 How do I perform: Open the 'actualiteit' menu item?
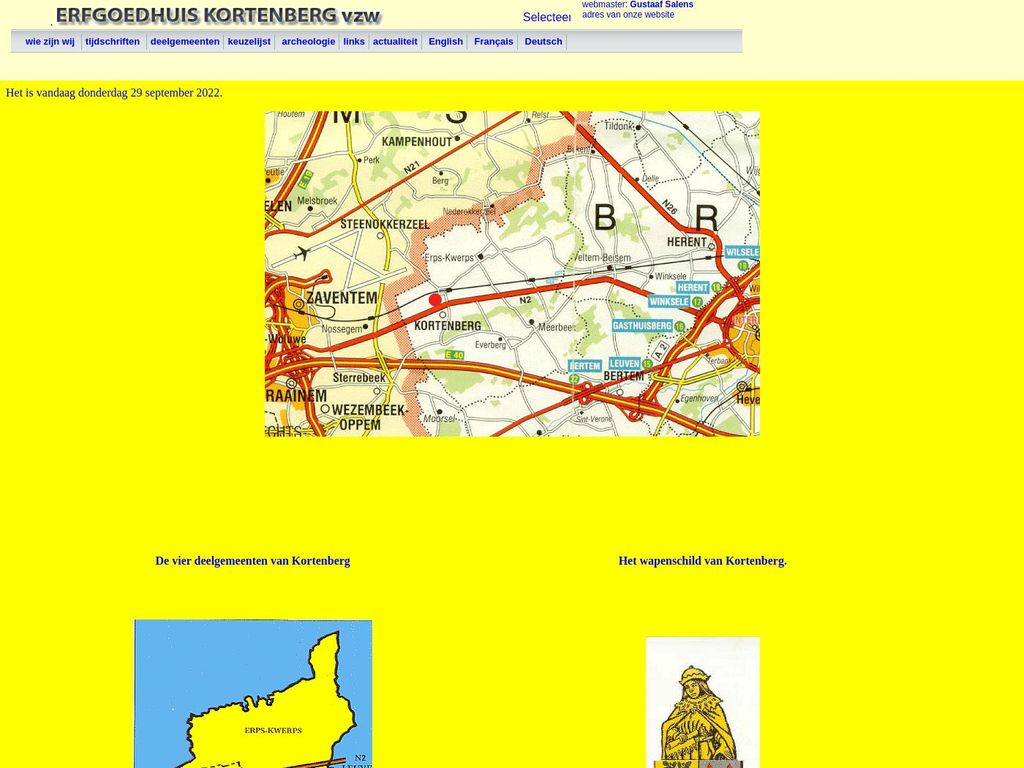(395, 41)
